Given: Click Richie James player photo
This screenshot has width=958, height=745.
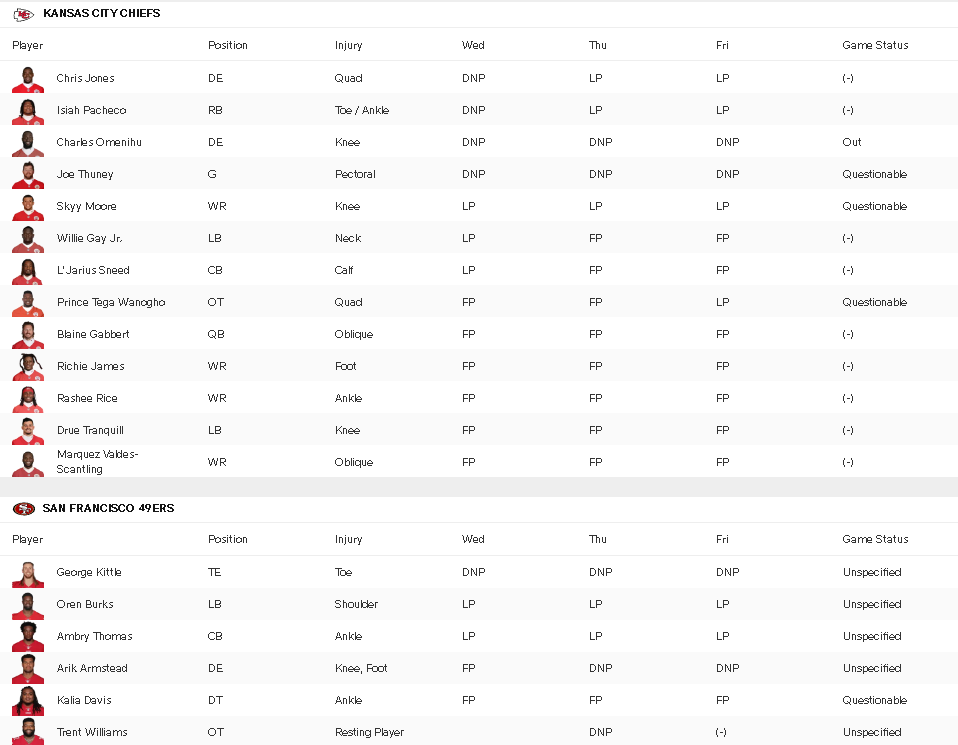Looking at the screenshot, I should (28, 367).
